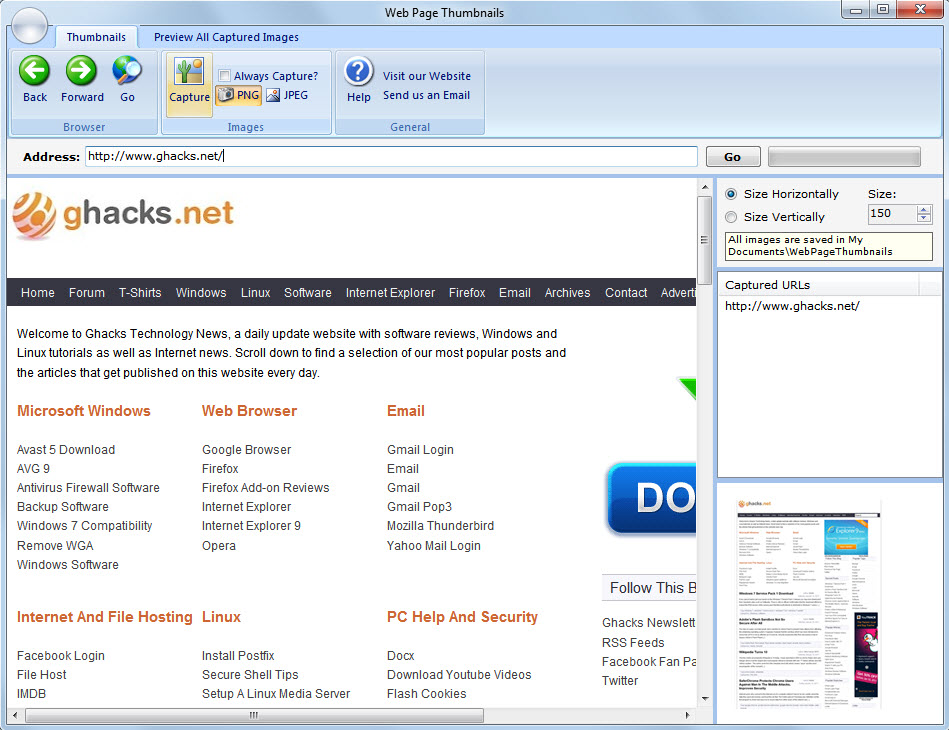Click the horizontal scrollbar thumb
949x730 pixels.
(254, 715)
